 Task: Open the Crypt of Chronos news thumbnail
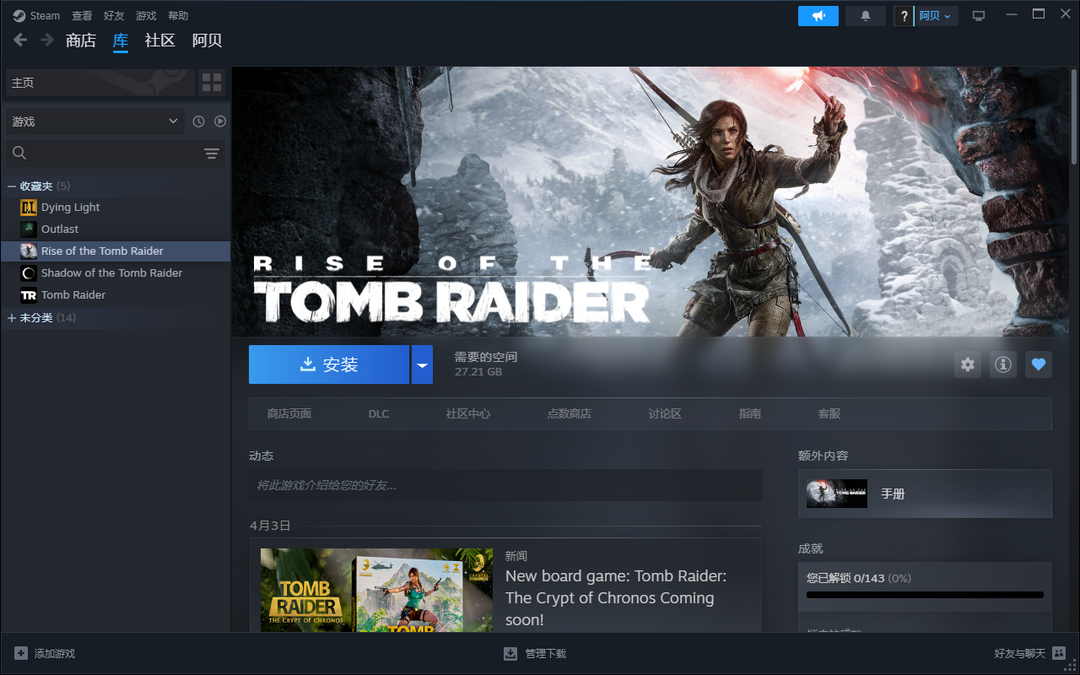pos(377,590)
